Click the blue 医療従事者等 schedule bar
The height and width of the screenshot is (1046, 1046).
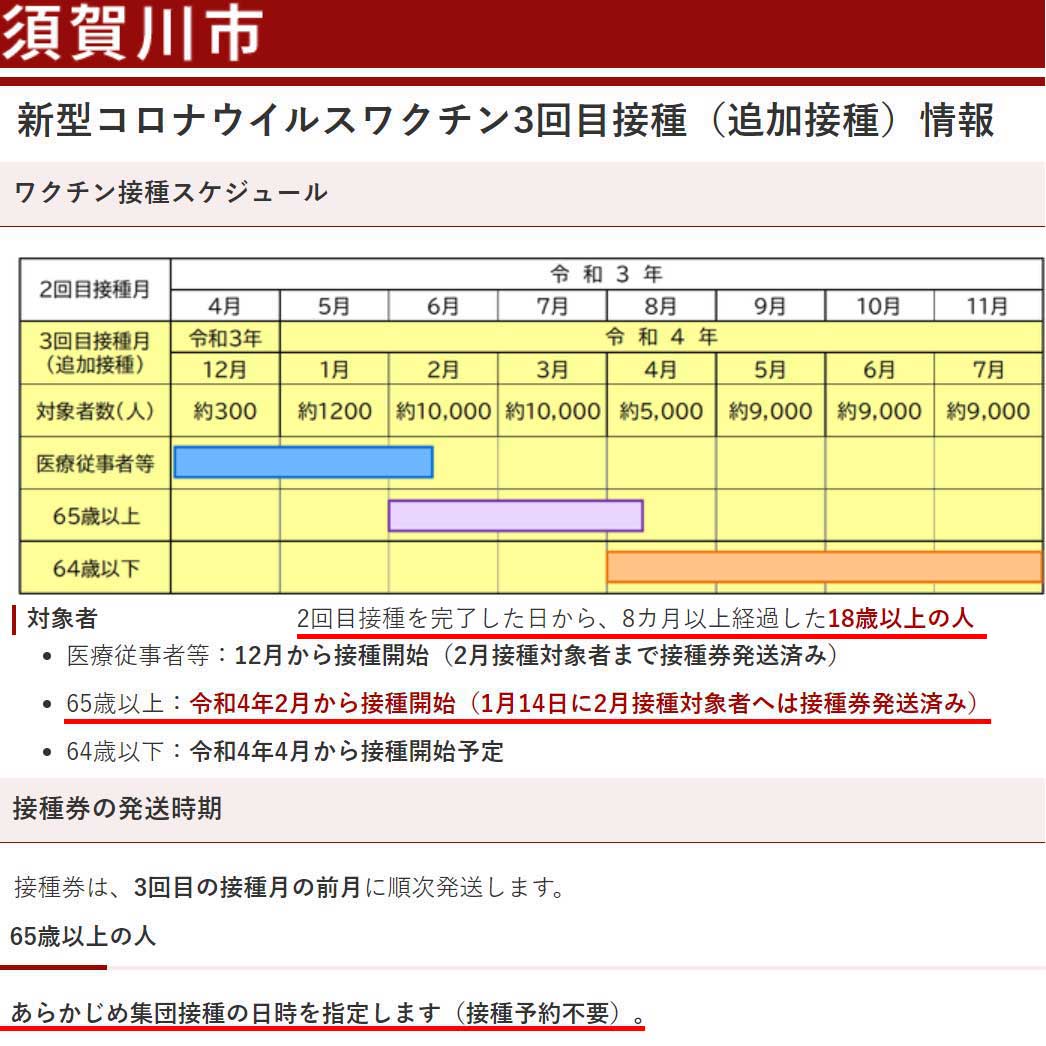(x=304, y=462)
